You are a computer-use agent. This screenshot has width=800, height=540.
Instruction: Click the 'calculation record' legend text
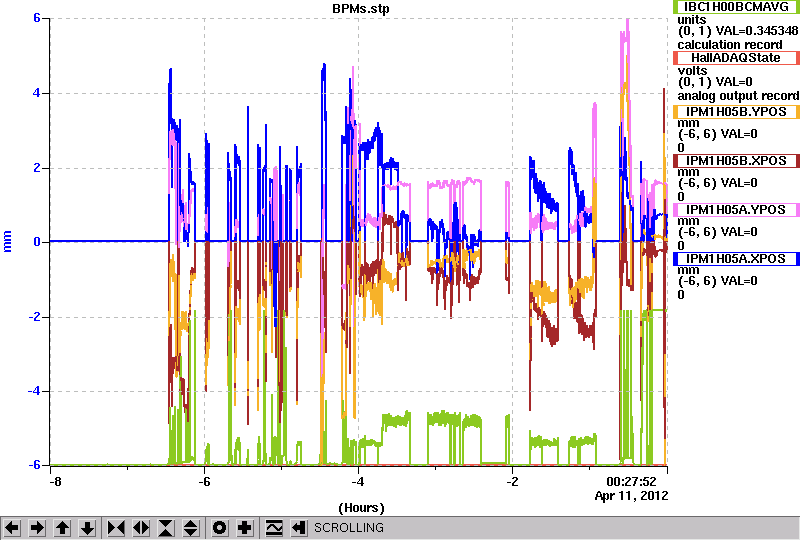pyautogui.click(x=730, y=45)
